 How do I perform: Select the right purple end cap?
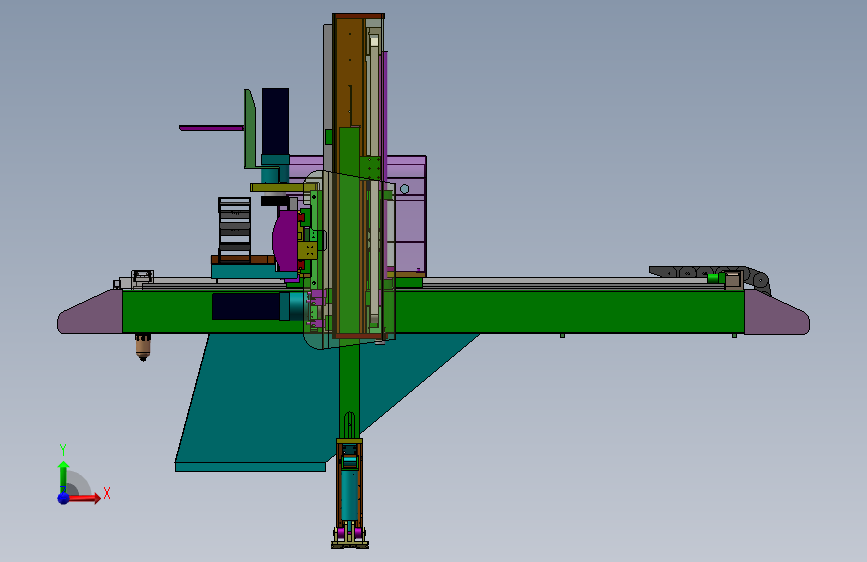777,313
